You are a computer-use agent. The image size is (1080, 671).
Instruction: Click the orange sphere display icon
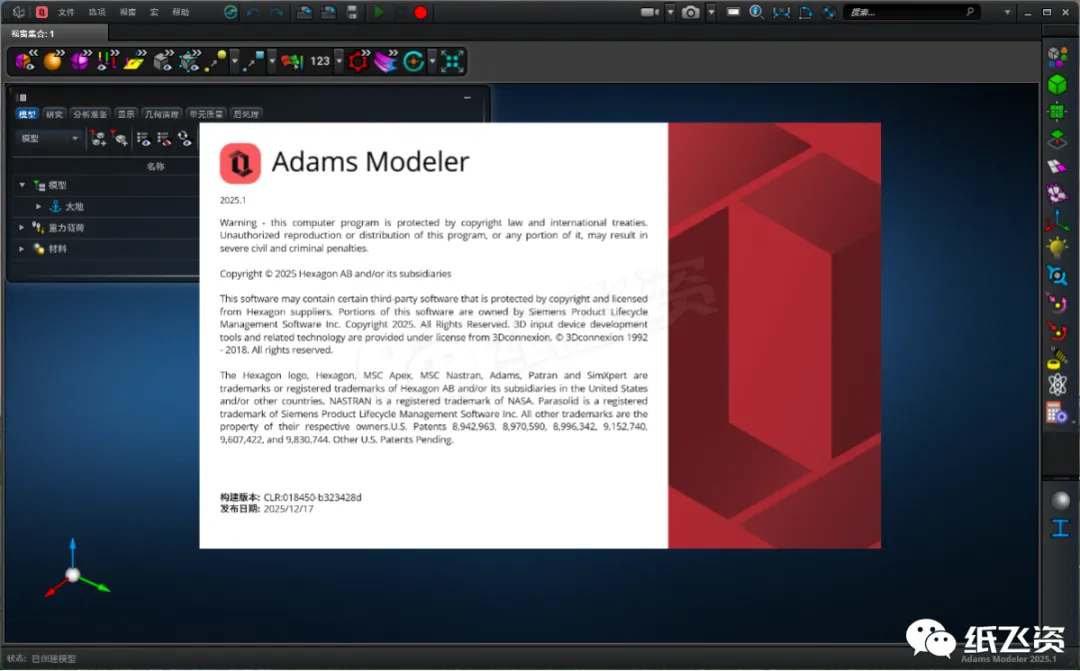(53, 61)
